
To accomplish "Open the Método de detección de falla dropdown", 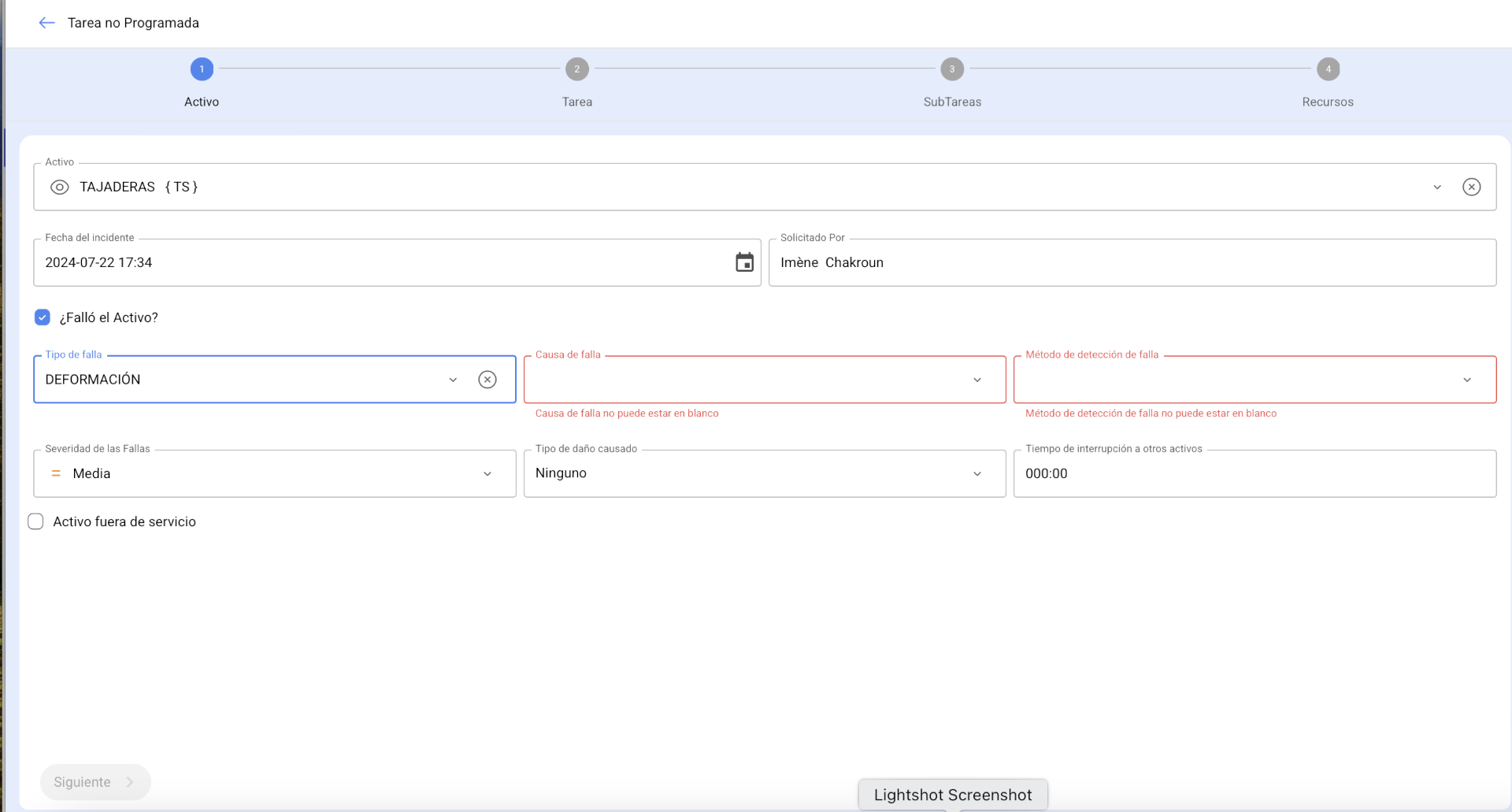I will click(1467, 380).
